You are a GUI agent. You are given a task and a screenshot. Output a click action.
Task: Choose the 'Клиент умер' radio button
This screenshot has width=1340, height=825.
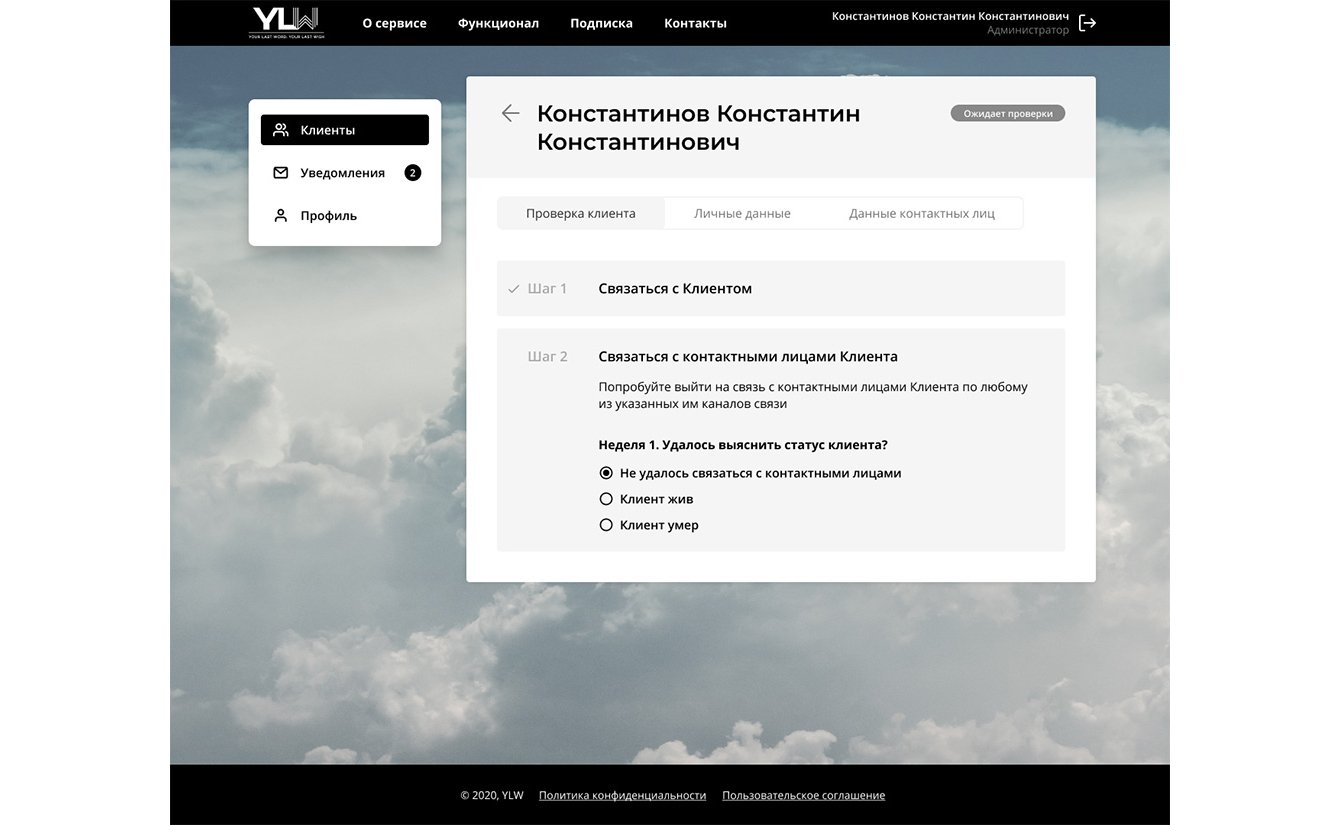coord(606,525)
